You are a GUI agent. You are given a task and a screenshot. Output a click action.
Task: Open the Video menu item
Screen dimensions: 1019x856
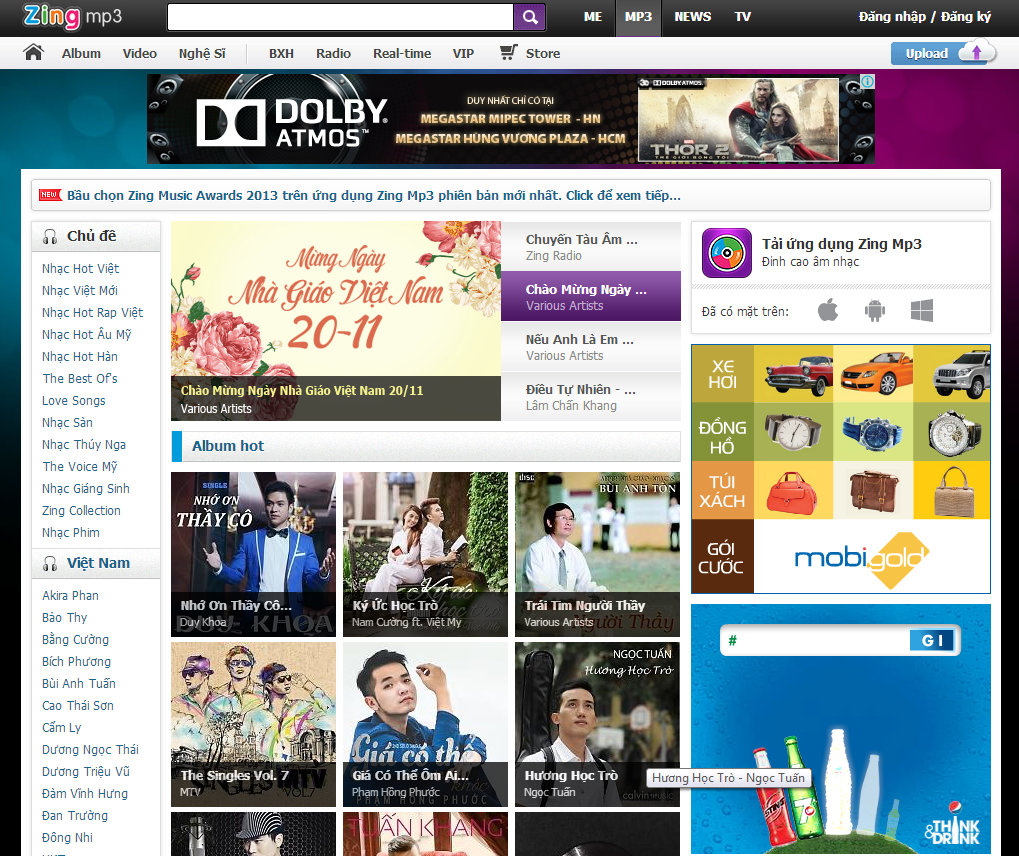(140, 53)
